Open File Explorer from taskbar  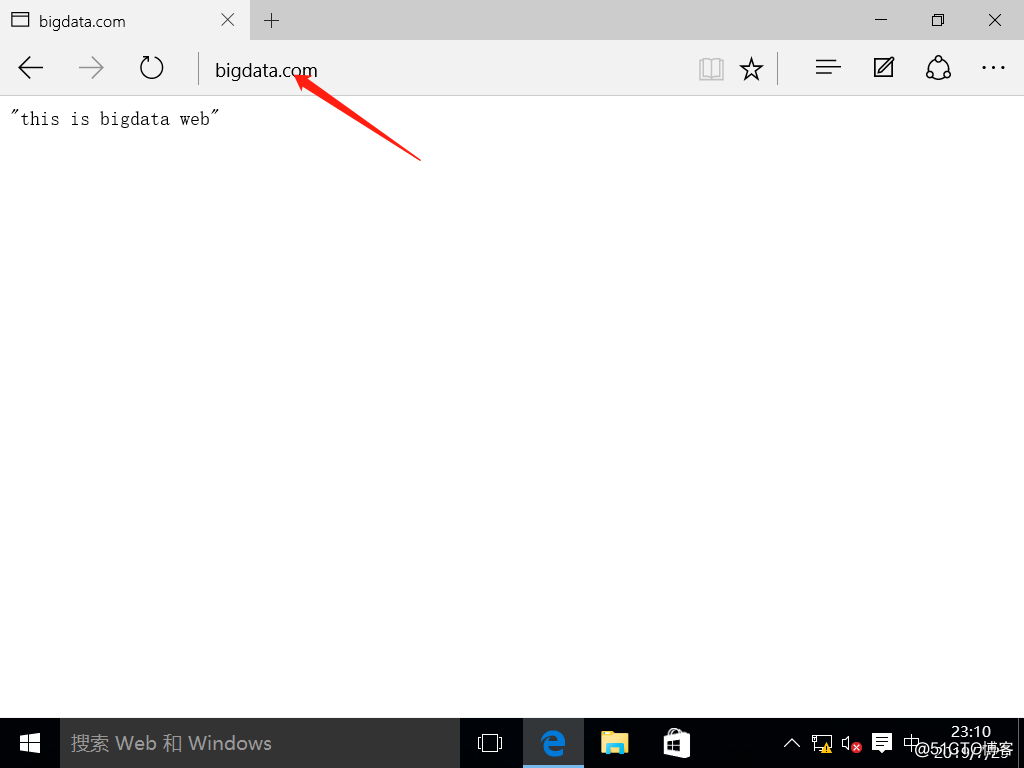point(615,743)
